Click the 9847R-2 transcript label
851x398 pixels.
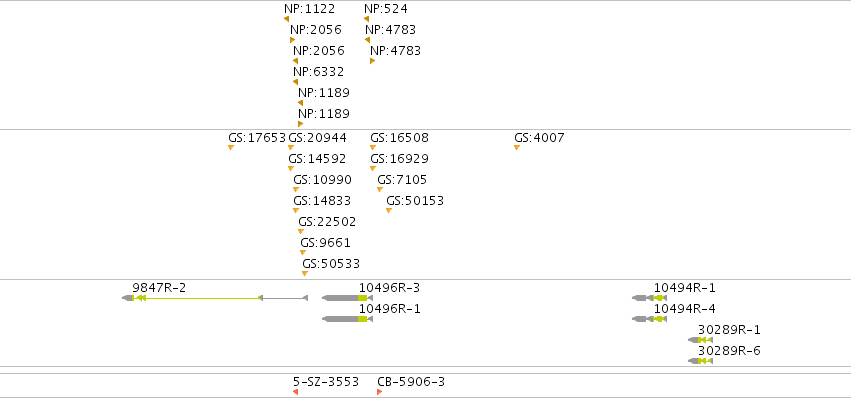click(x=159, y=288)
